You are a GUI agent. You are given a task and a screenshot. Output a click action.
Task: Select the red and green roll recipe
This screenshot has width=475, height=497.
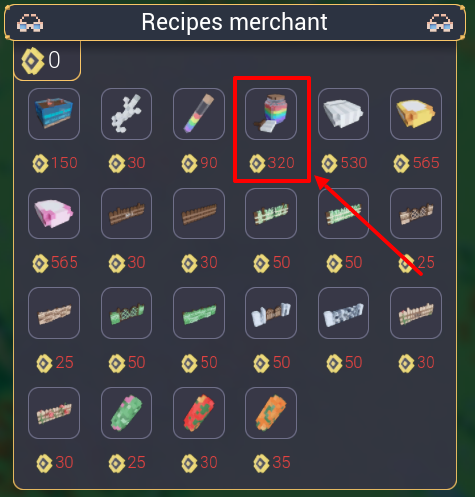pyautogui.click(x=199, y=413)
